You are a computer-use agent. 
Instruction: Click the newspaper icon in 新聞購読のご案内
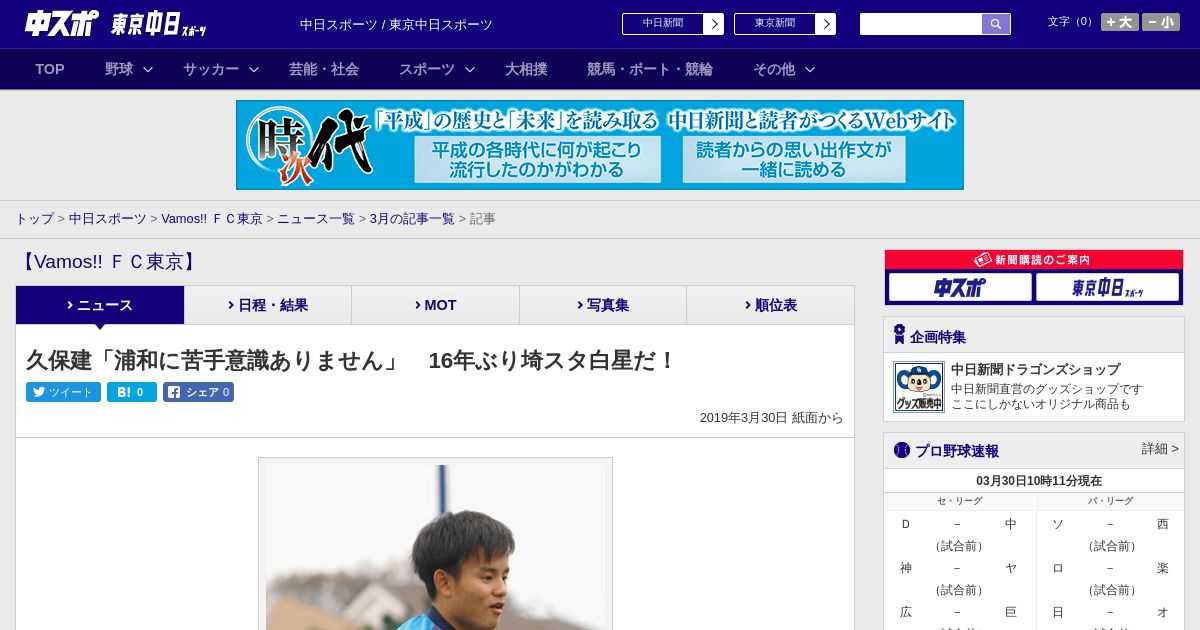(983, 259)
